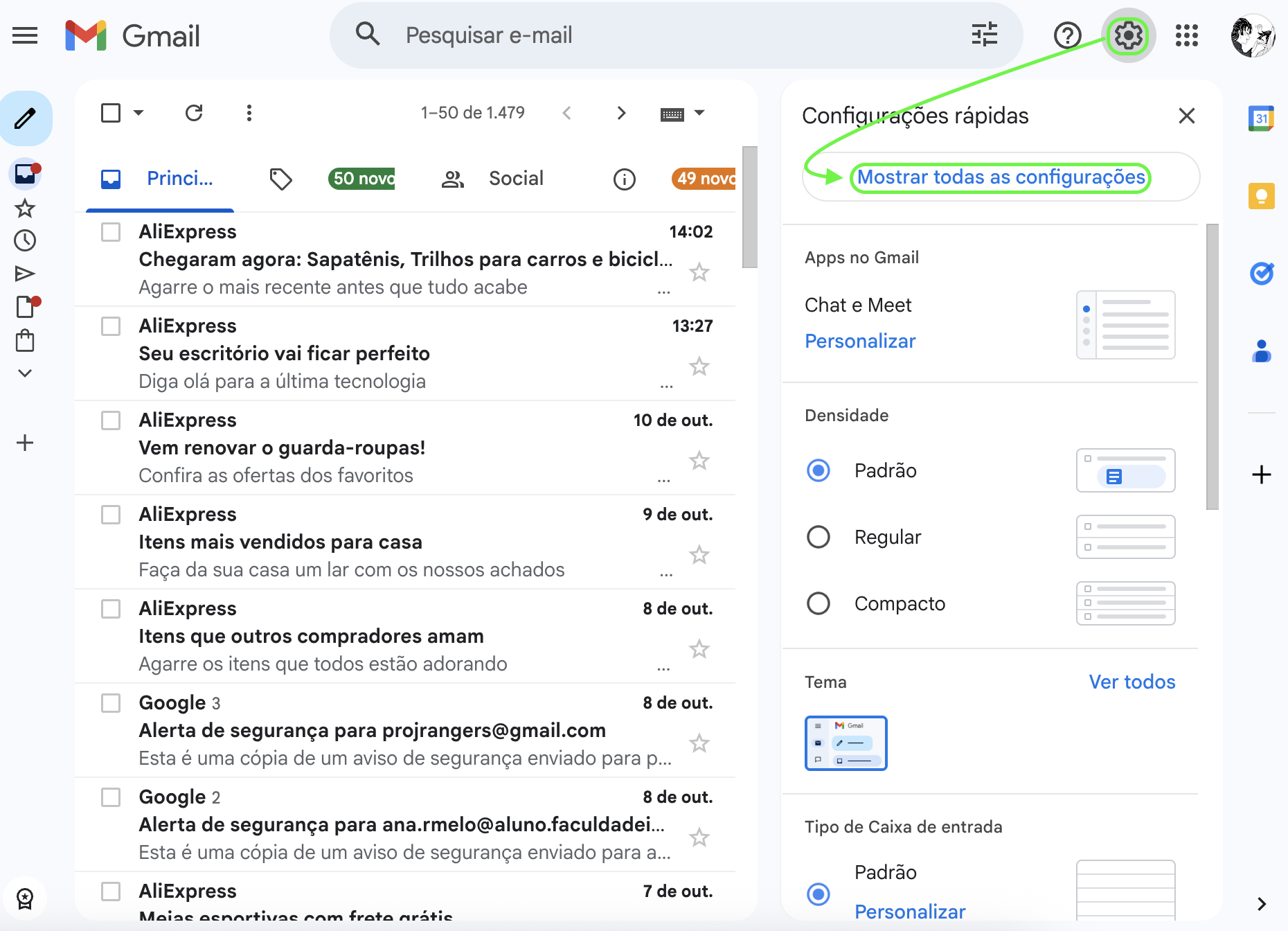Image resolution: width=1288 pixels, height=931 pixels.
Task: Open Google Tasks side panel
Action: pyautogui.click(x=1262, y=274)
